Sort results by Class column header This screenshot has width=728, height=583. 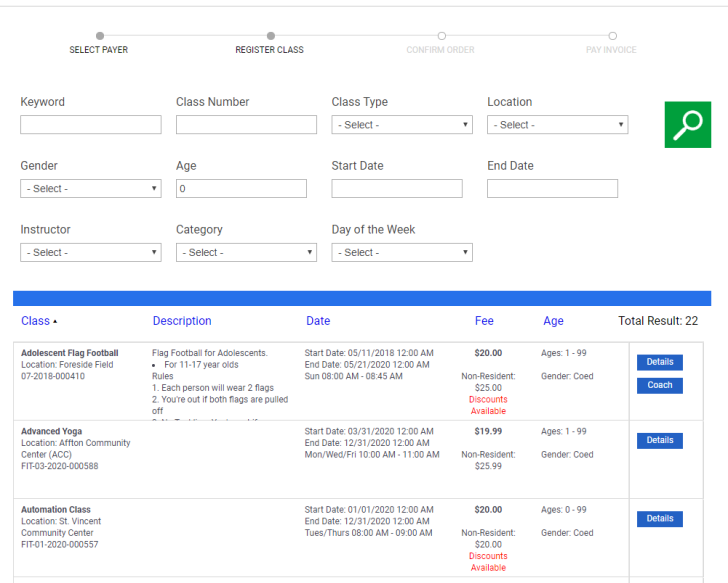(36, 321)
